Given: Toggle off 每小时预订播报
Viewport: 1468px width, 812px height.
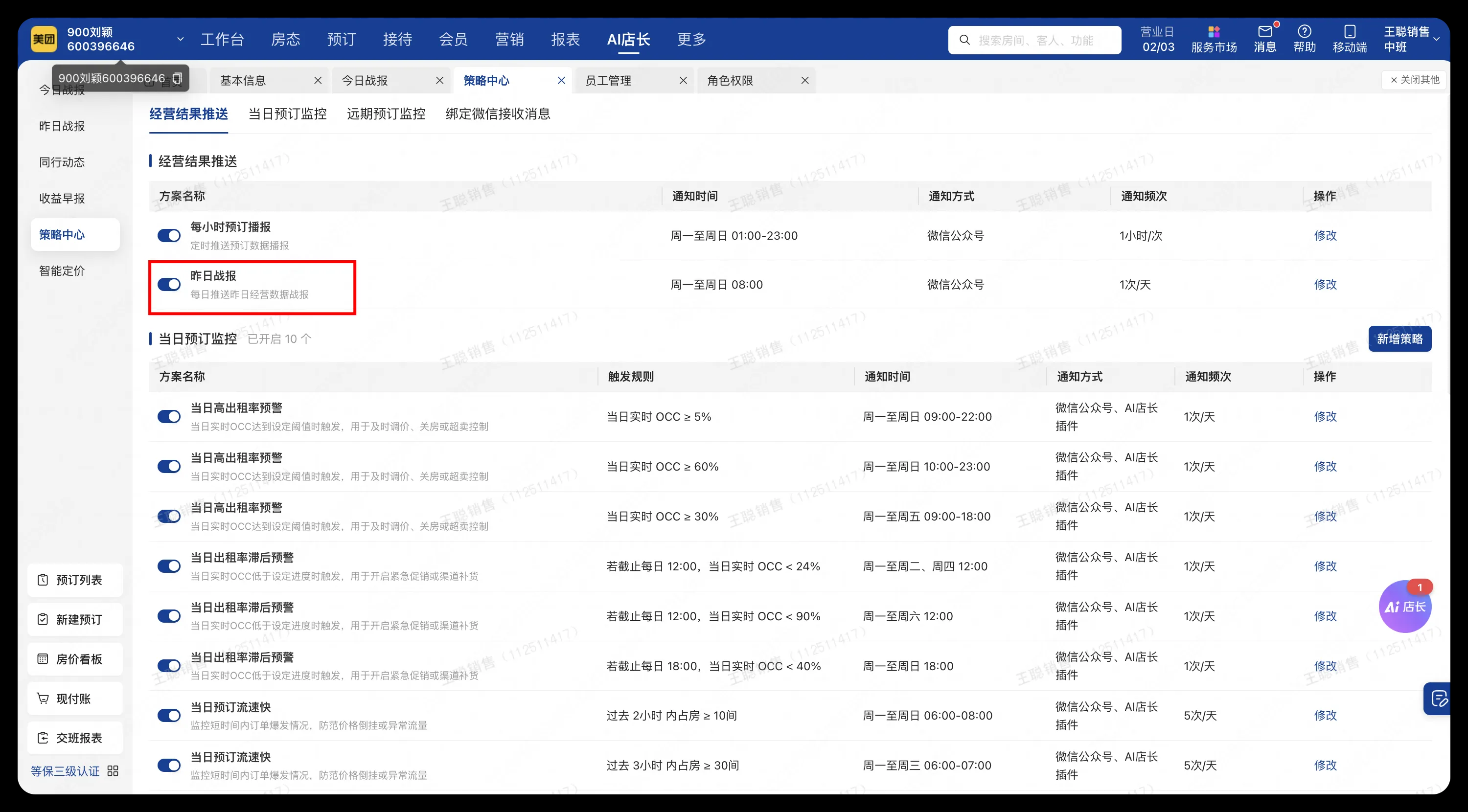Looking at the screenshot, I should pos(169,235).
